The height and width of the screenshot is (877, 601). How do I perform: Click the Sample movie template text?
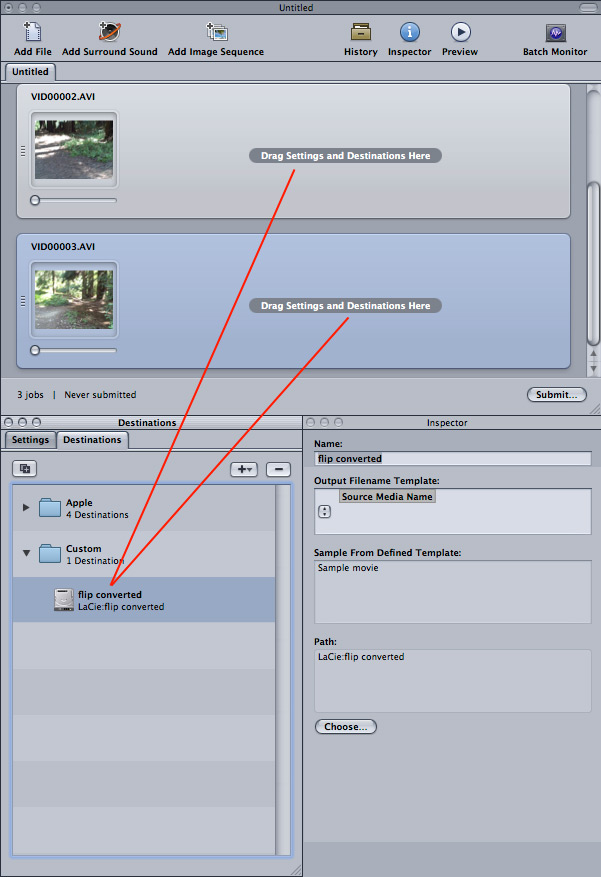(348, 568)
